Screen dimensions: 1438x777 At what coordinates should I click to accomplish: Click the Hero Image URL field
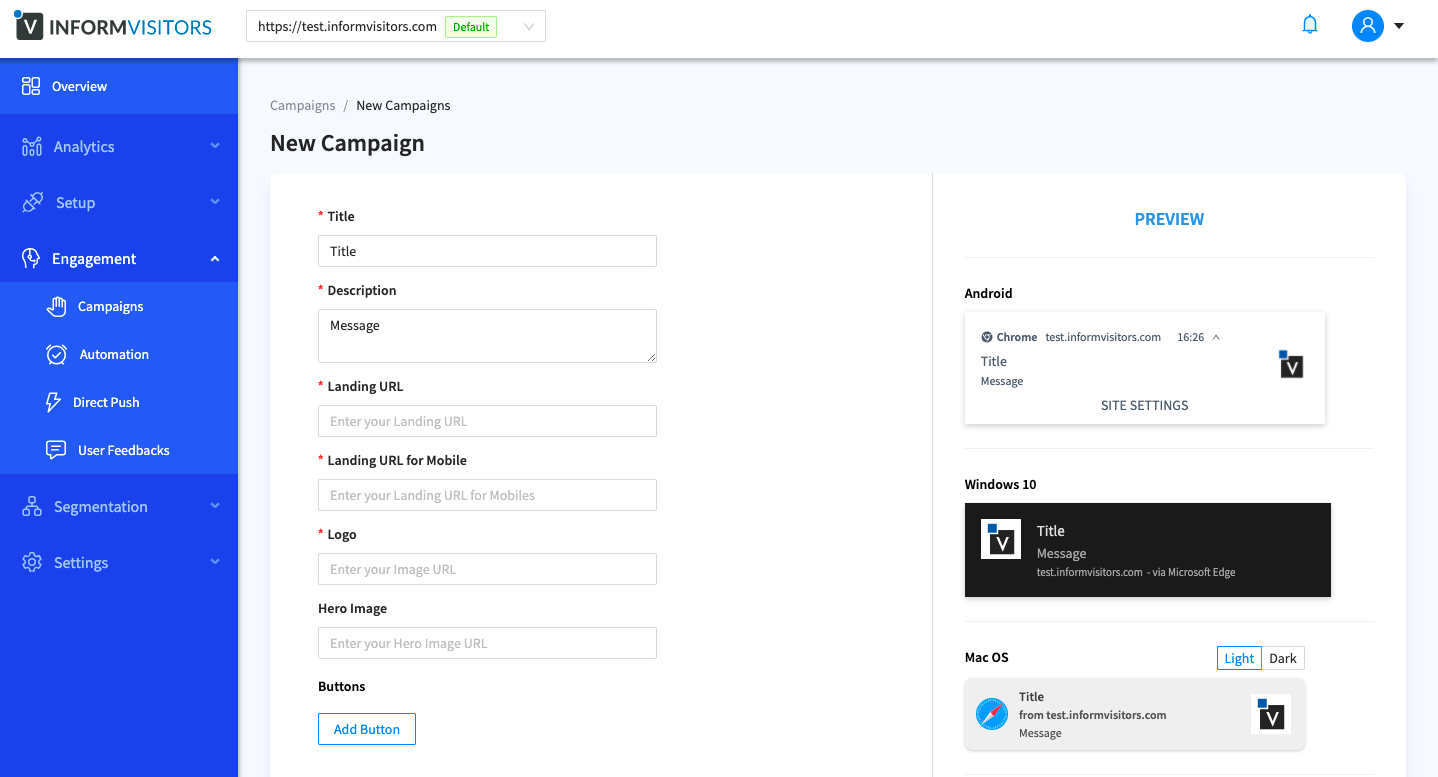click(x=487, y=643)
